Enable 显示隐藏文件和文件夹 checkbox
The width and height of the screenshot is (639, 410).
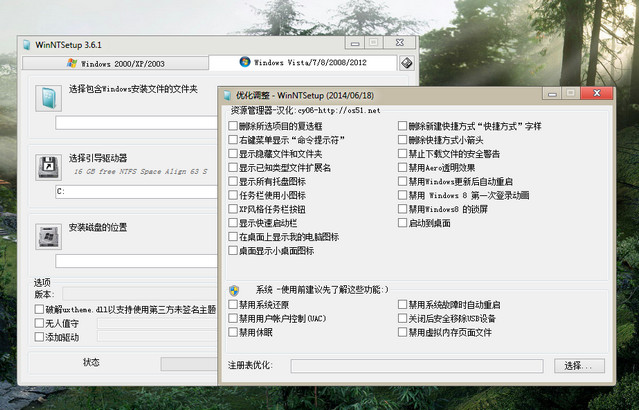[x=234, y=154]
